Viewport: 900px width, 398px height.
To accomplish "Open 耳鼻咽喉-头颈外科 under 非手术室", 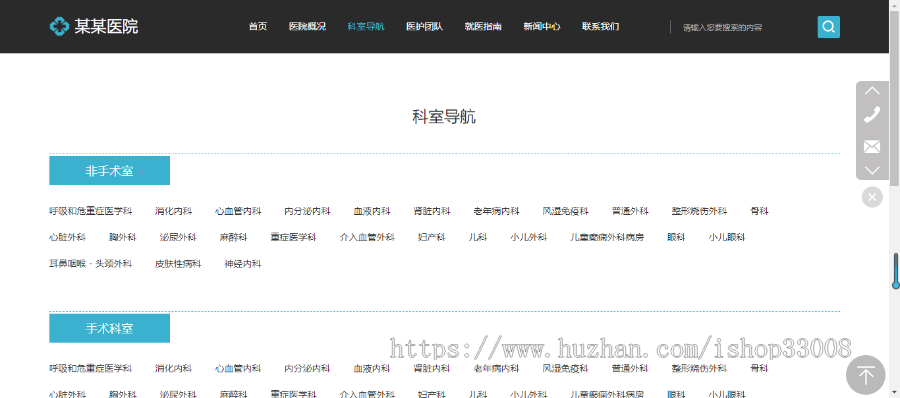I will click(x=91, y=264).
